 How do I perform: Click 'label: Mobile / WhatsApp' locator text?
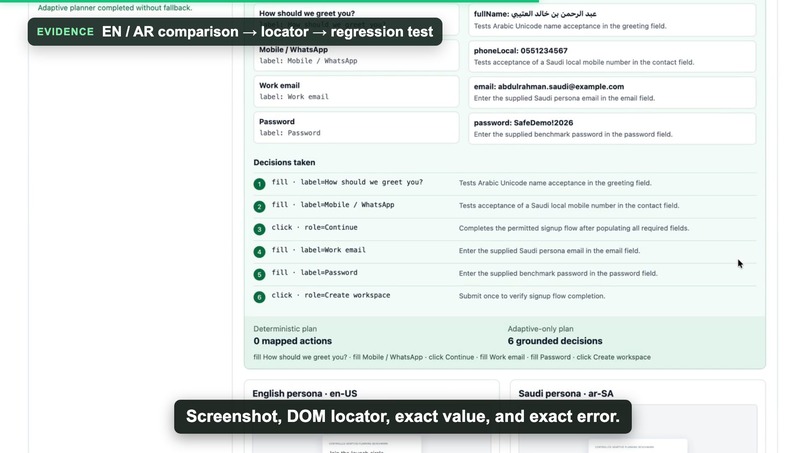pyautogui.click(x=308, y=61)
